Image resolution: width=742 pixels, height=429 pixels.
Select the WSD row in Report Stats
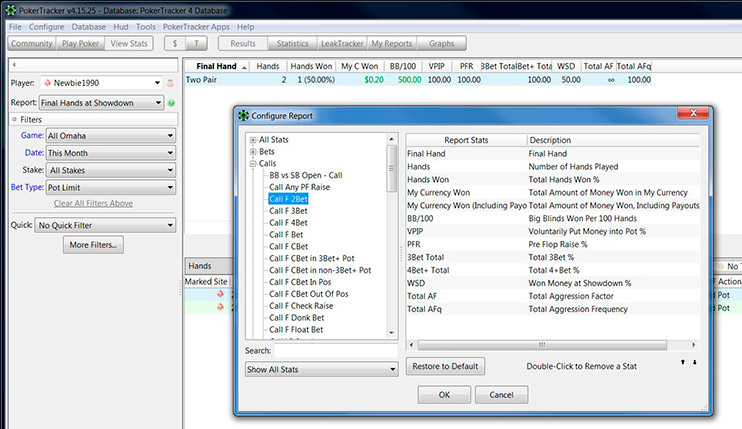[553, 283]
